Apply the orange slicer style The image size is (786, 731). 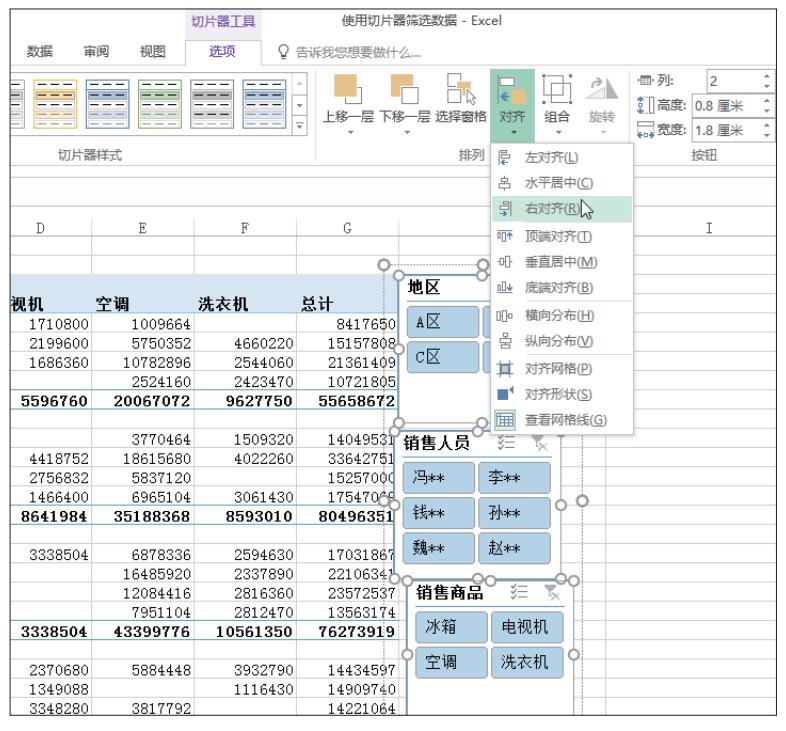point(55,104)
